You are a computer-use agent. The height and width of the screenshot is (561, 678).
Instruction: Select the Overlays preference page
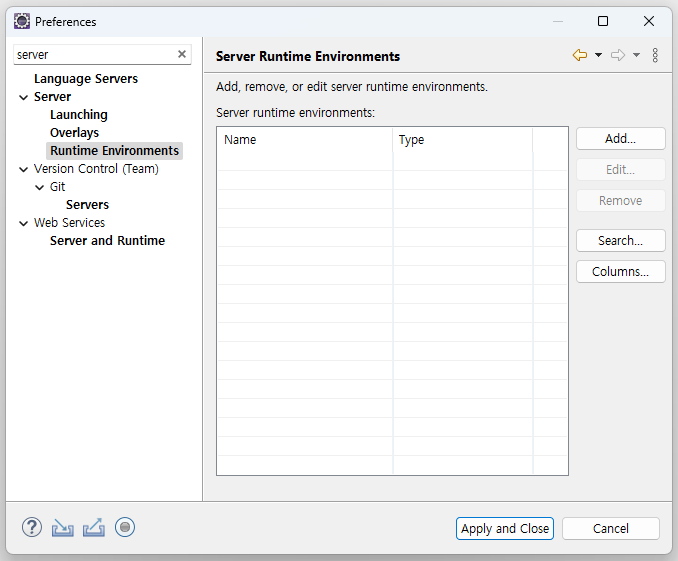pyautogui.click(x=75, y=133)
